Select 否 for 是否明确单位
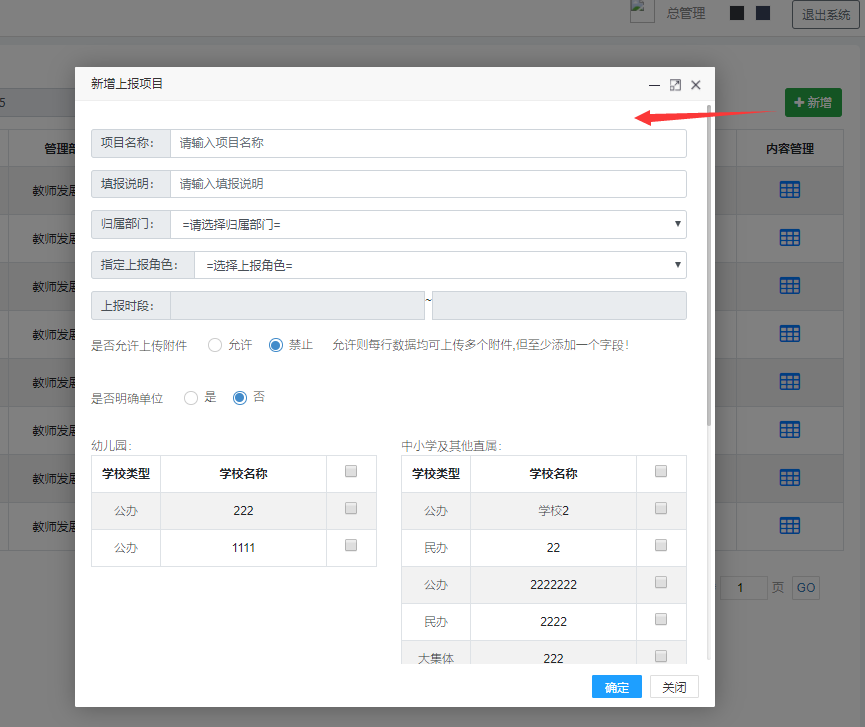The image size is (865, 727). coord(239,398)
